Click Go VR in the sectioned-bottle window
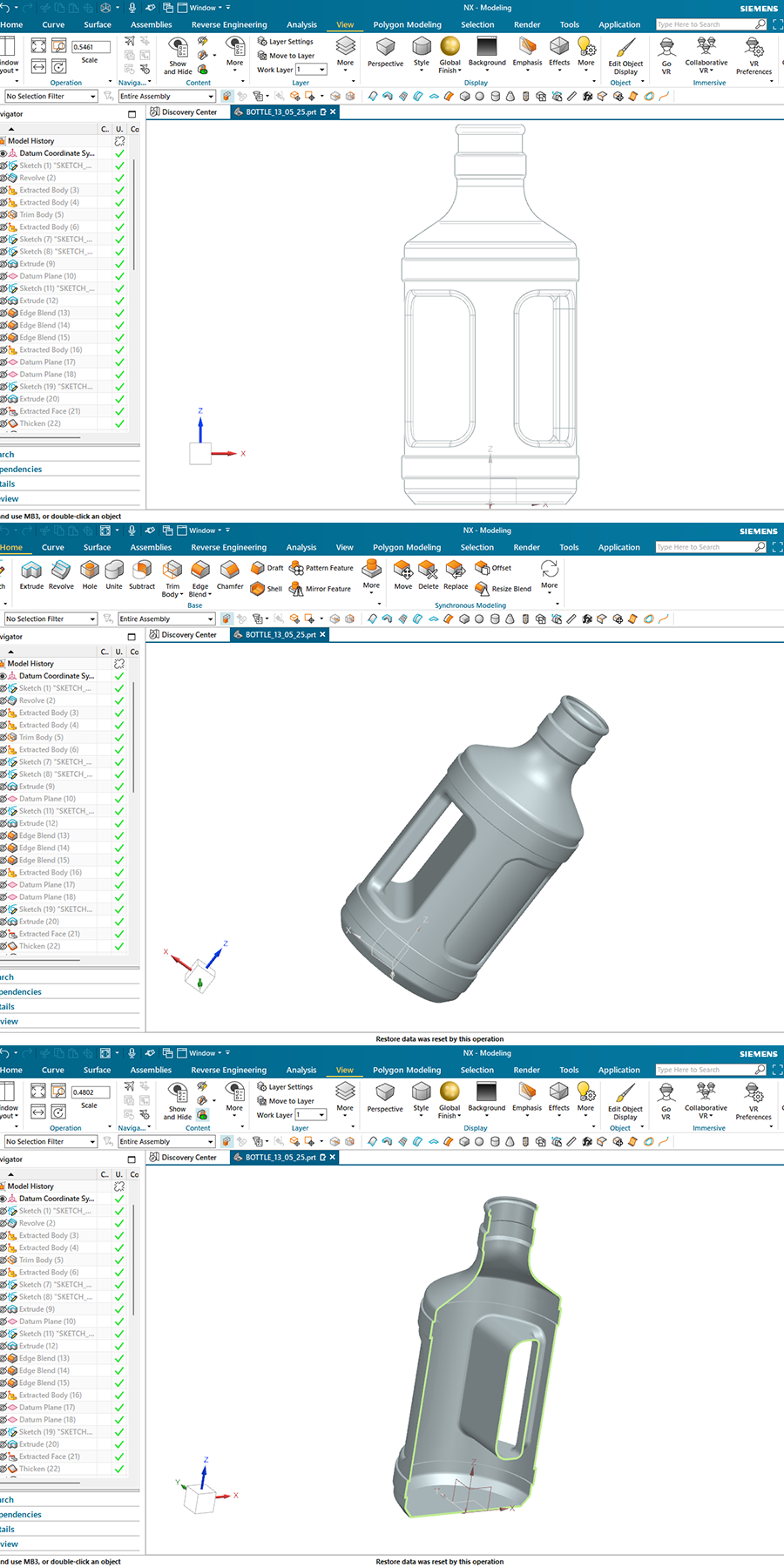The image size is (784, 1568). [x=666, y=1101]
